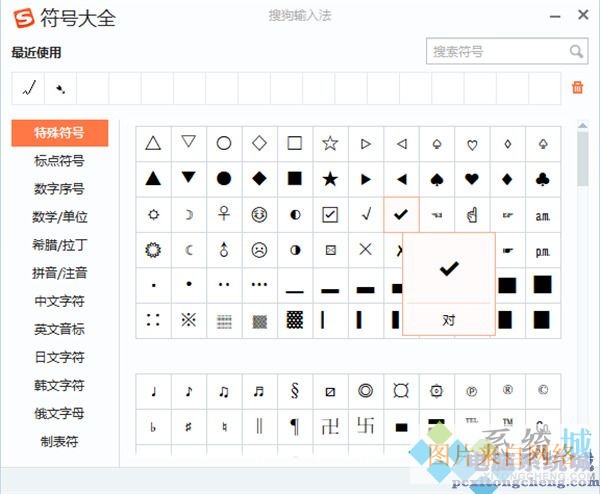Select the checked box symbol
600x494 pixels.
click(330, 214)
